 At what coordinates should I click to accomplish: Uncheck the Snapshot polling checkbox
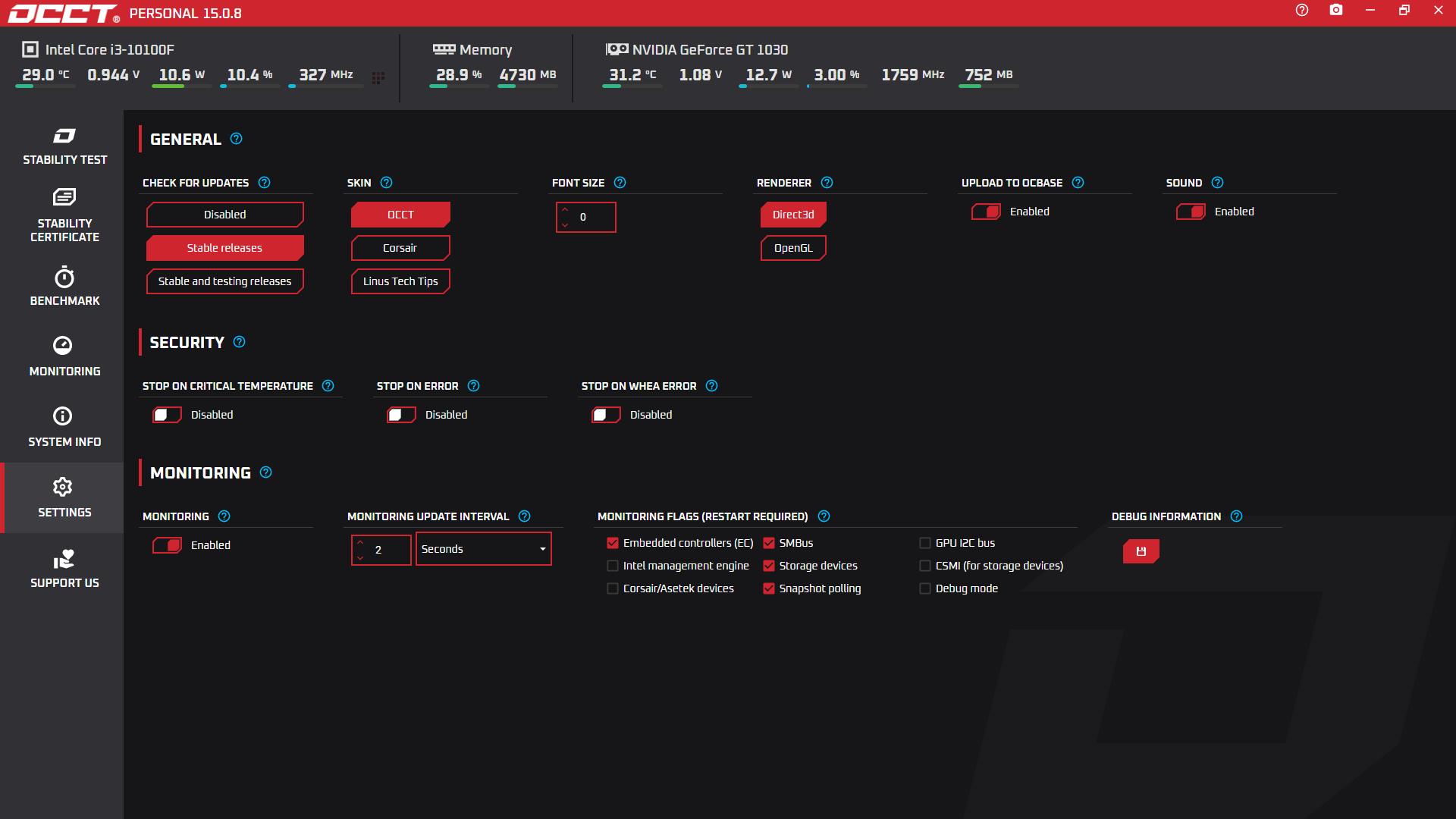[769, 588]
